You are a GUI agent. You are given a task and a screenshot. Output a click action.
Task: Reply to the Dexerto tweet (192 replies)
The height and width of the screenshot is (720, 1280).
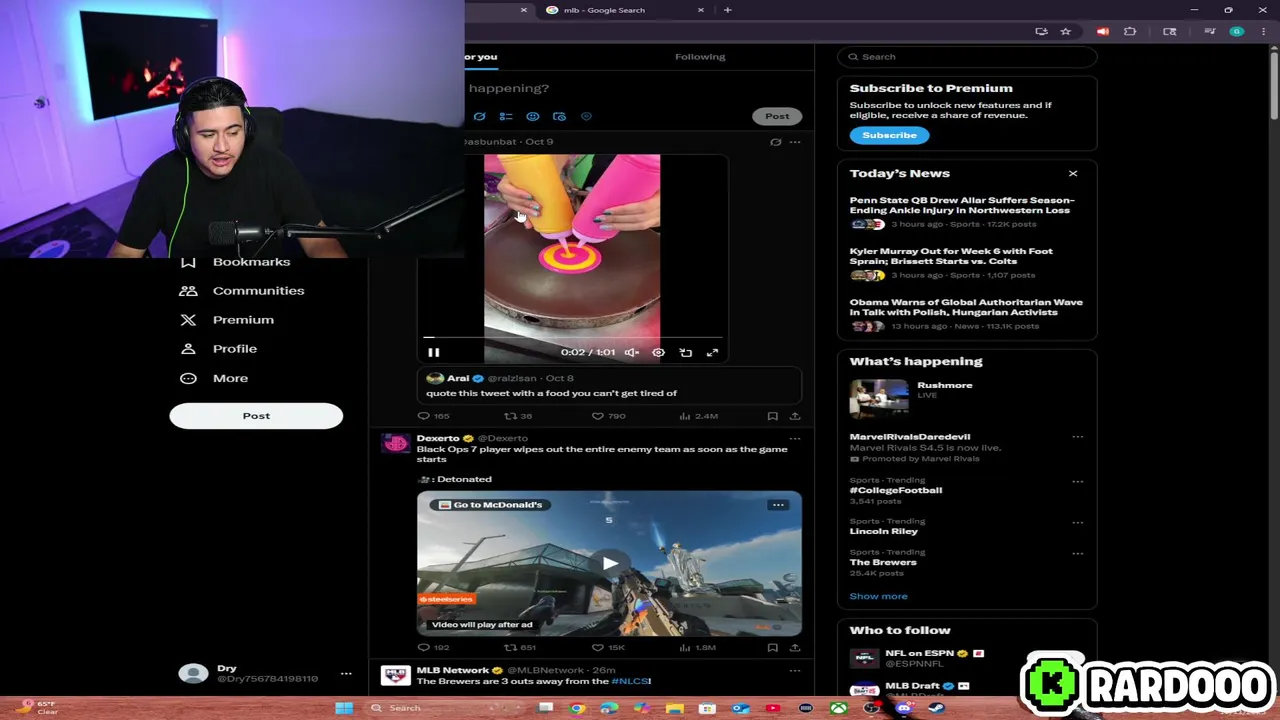pos(433,648)
